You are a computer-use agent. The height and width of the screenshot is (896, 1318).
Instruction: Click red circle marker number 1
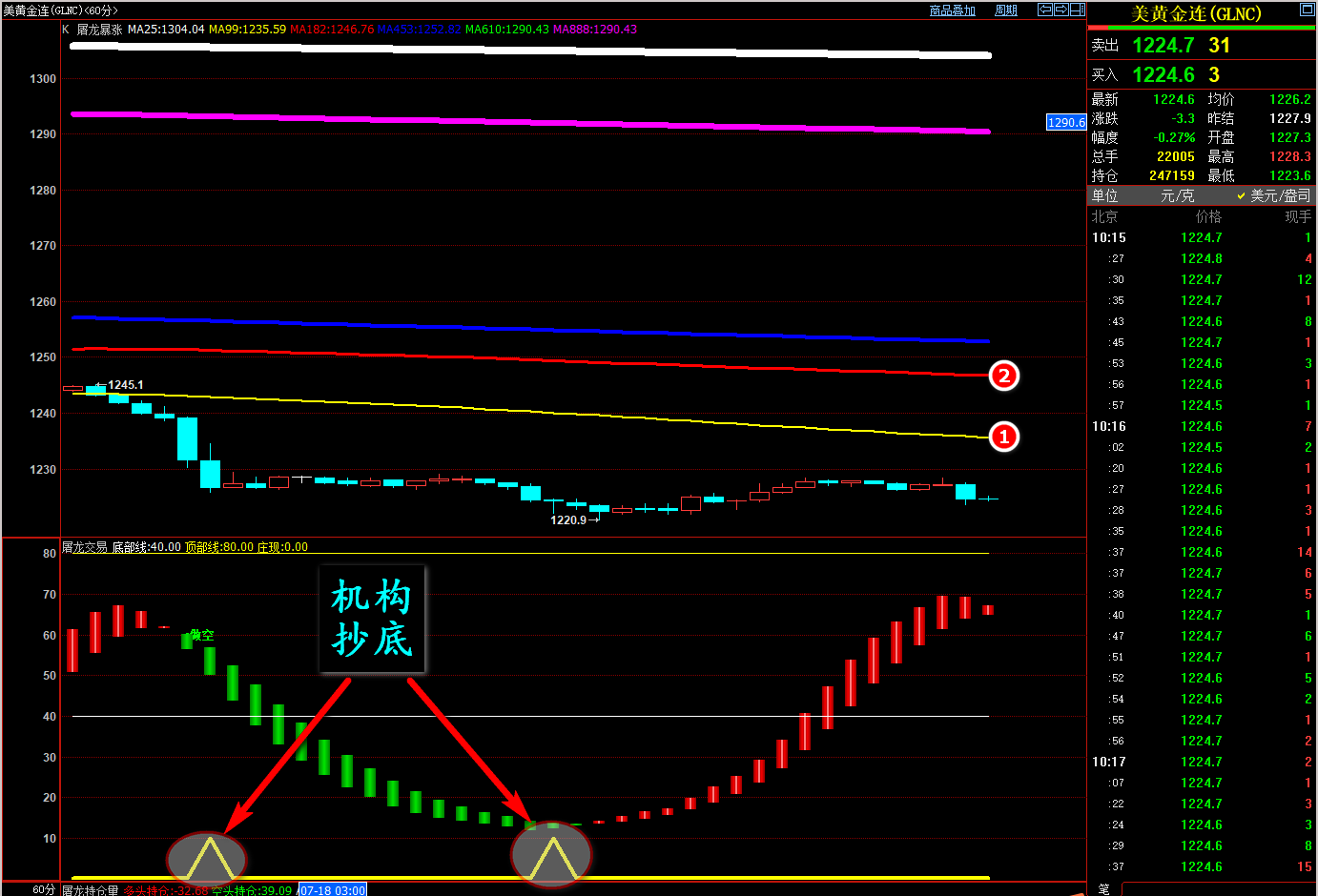[1003, 437]
